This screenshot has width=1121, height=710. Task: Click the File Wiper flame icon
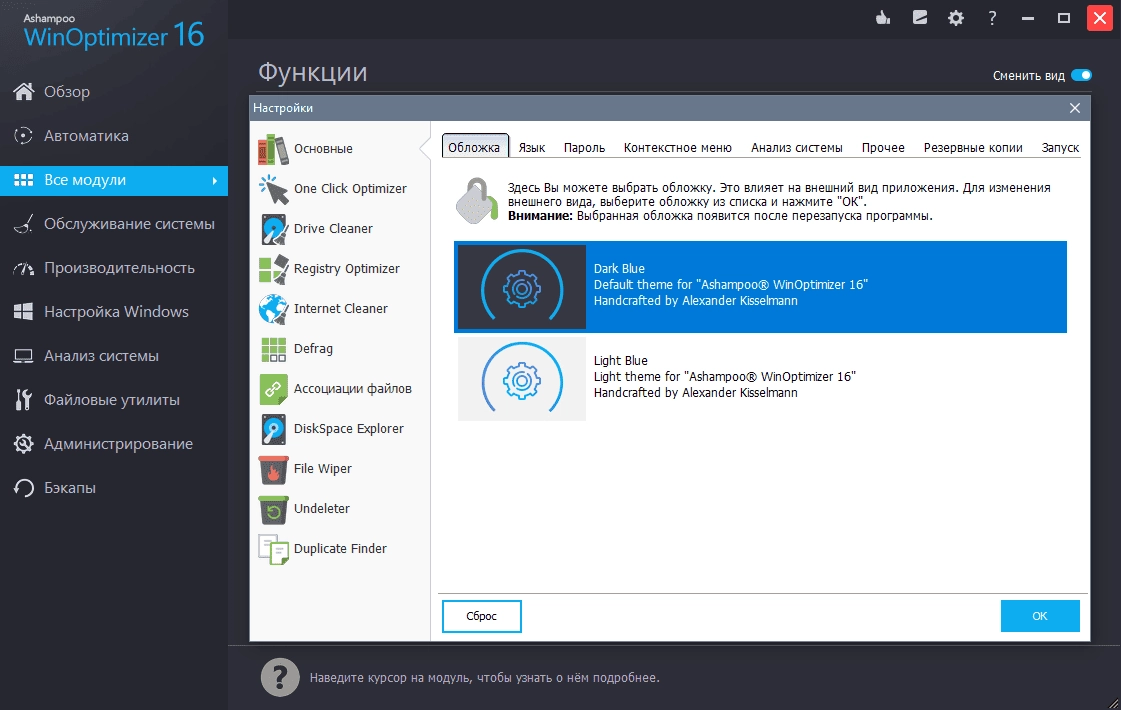pyautogui.click(x=273, y=469)
